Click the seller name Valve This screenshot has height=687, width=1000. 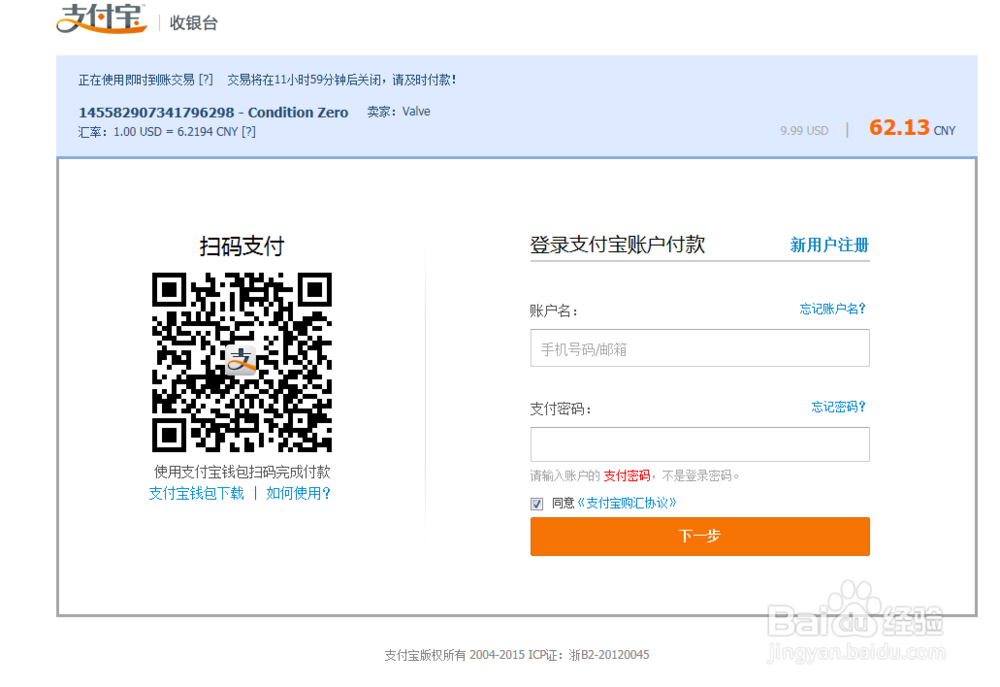(x=415, y=112)
